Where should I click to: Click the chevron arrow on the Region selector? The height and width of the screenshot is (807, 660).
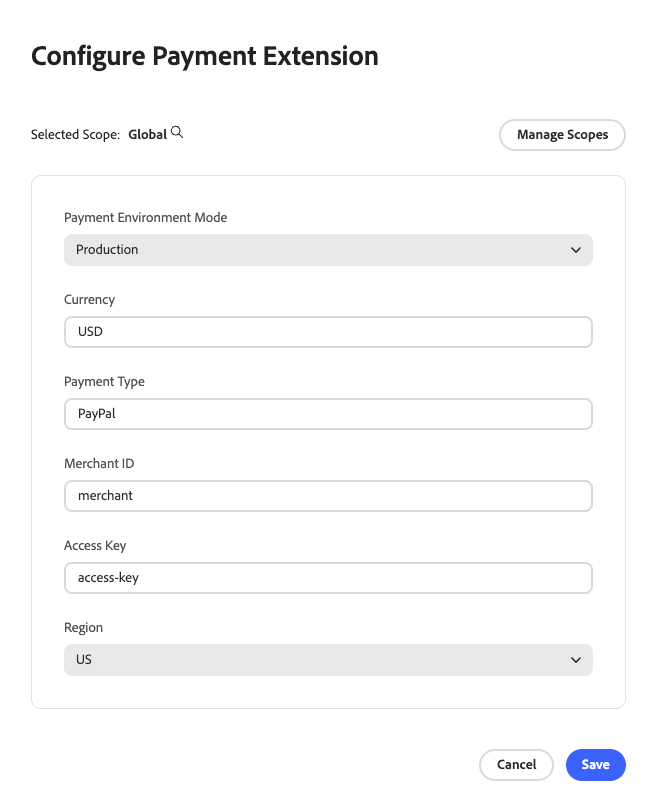pyautogui.click(x=576, y=660)
